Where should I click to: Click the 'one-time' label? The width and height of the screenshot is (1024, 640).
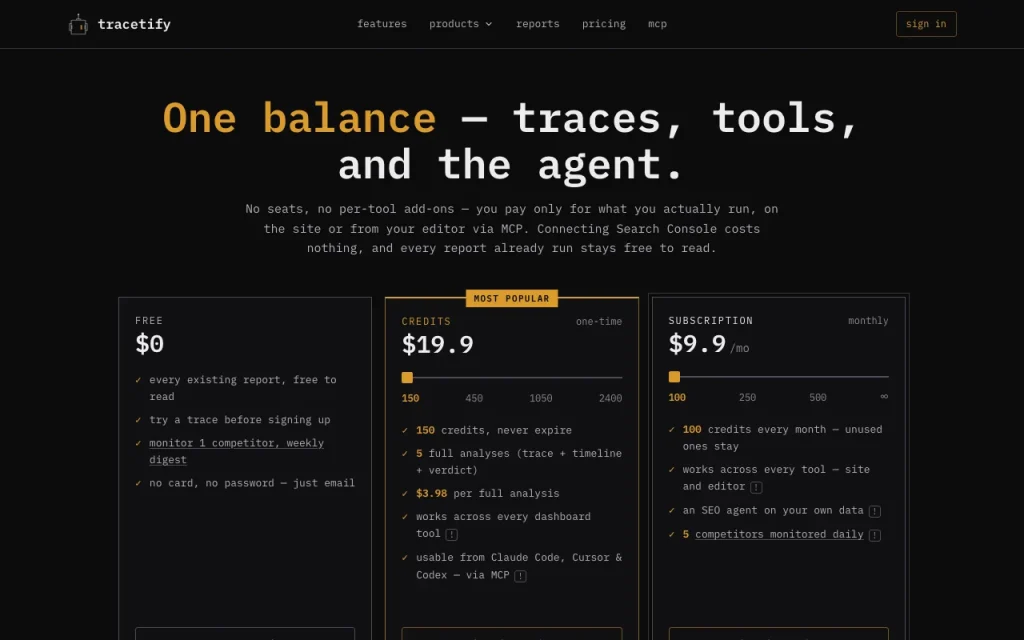click(599, 321)
